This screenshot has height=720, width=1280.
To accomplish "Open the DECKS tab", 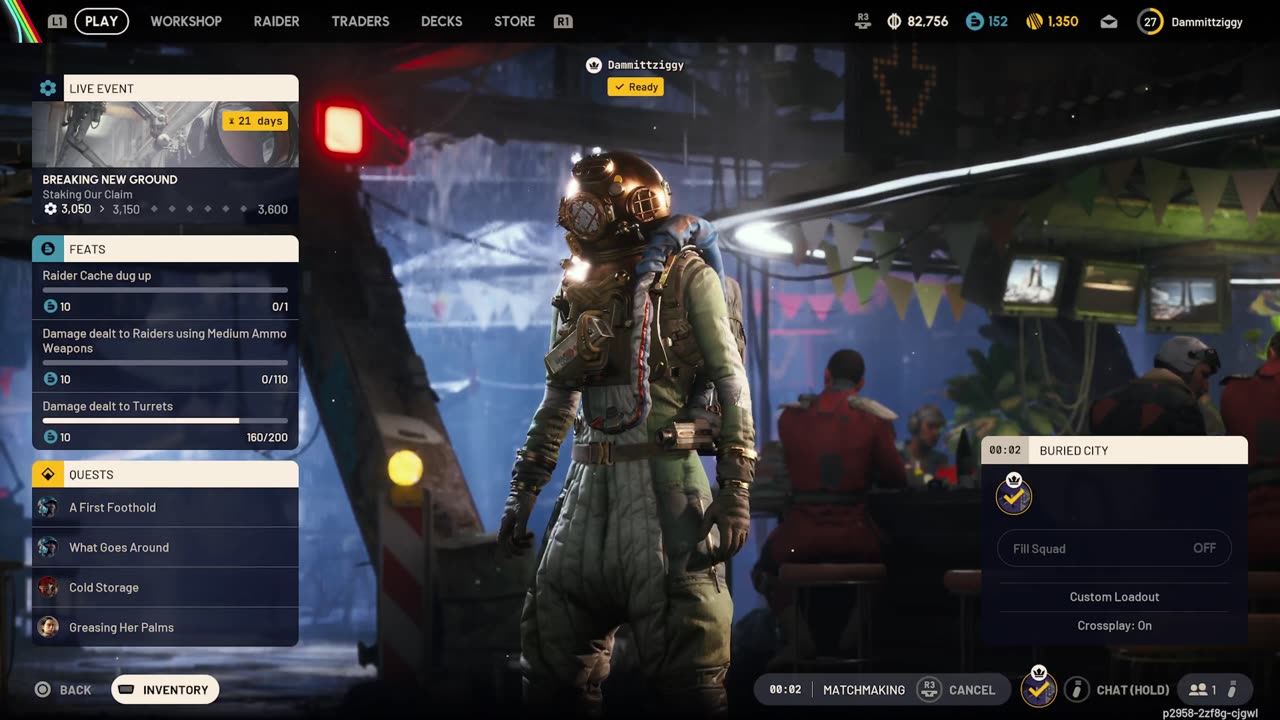I will pyautogui.click(x=441, y=21).
